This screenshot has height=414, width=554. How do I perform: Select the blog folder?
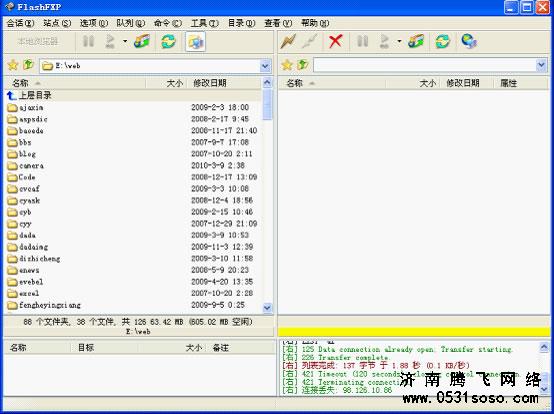[x=22, y=154]
